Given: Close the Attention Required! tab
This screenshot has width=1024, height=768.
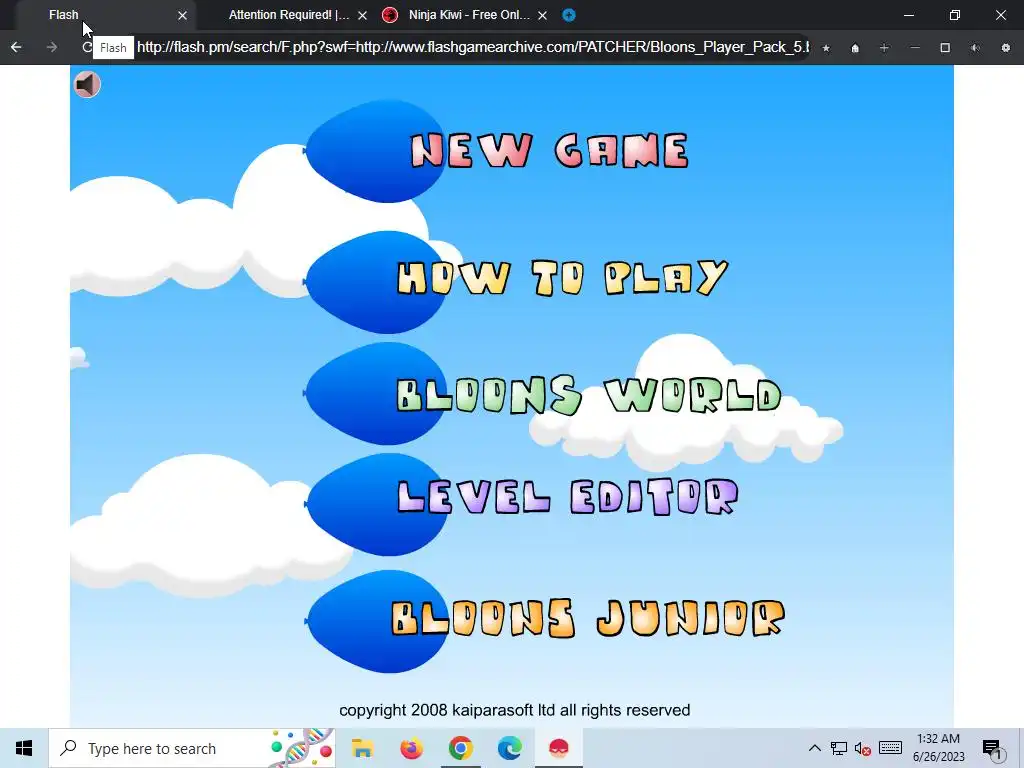Looking at the screenshot, I should (362, 15).
